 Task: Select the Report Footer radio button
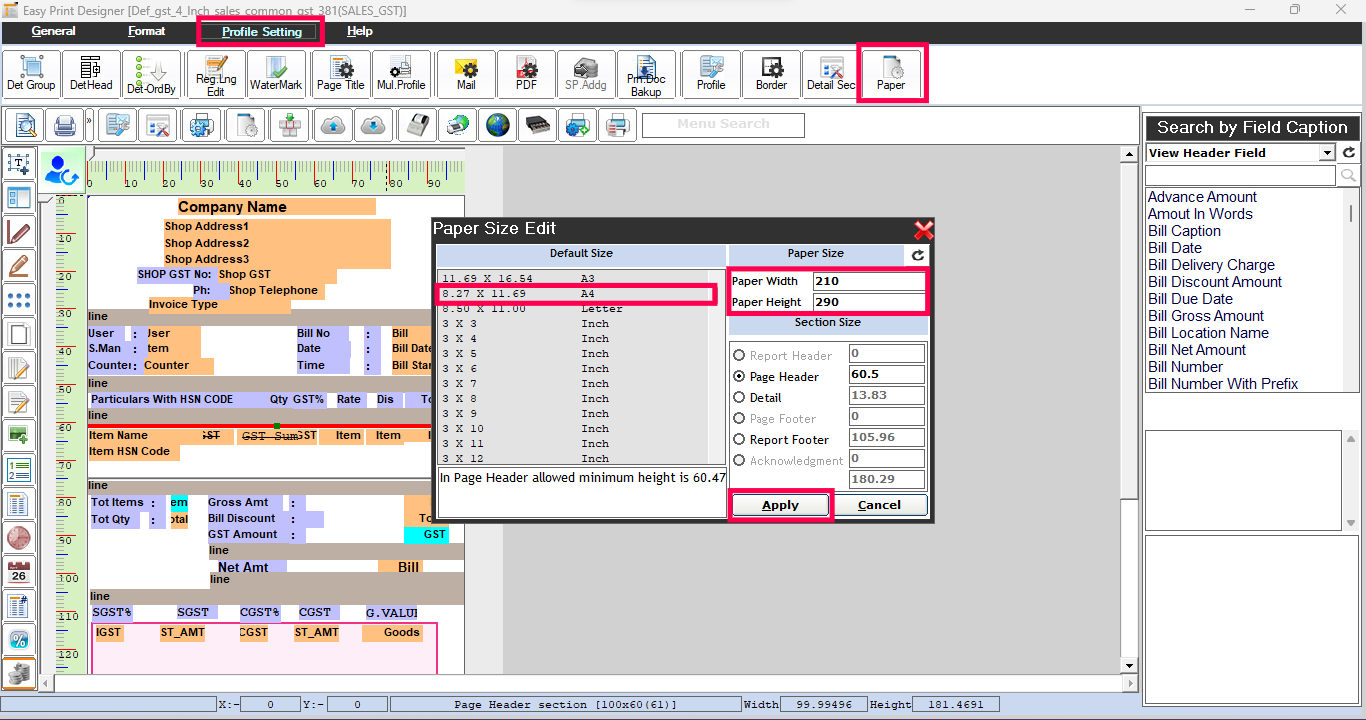[740, 440]
